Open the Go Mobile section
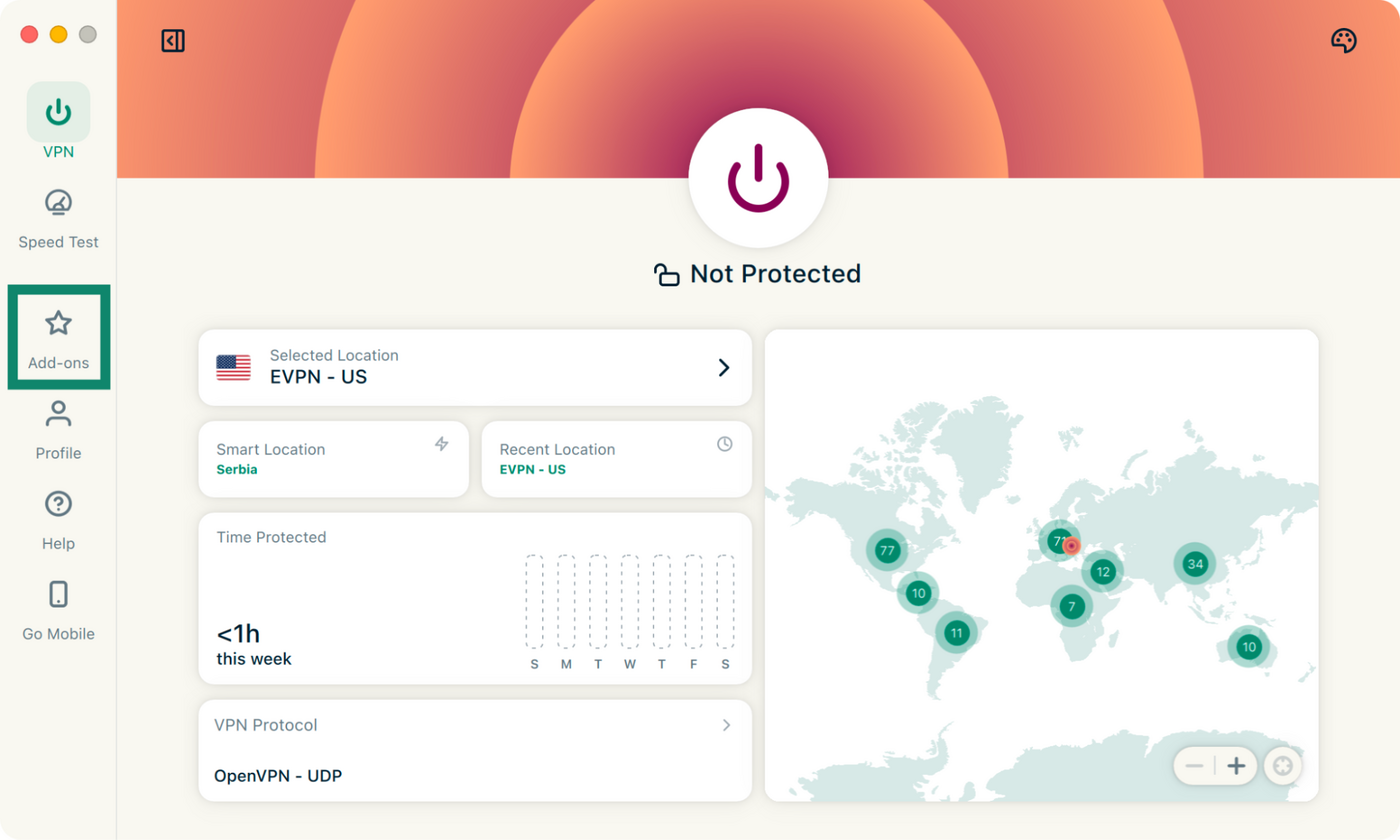 pyautogui.click(x=58, y=610)
